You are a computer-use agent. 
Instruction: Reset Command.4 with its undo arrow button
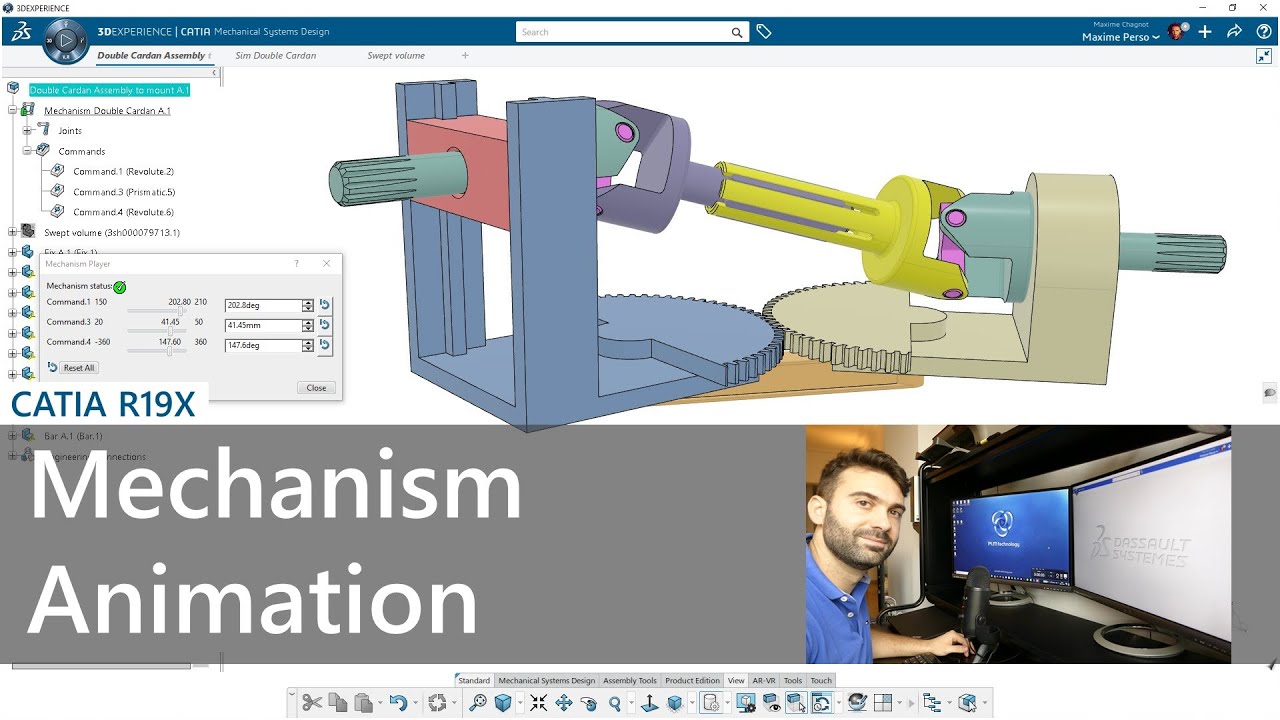[324, 345]
